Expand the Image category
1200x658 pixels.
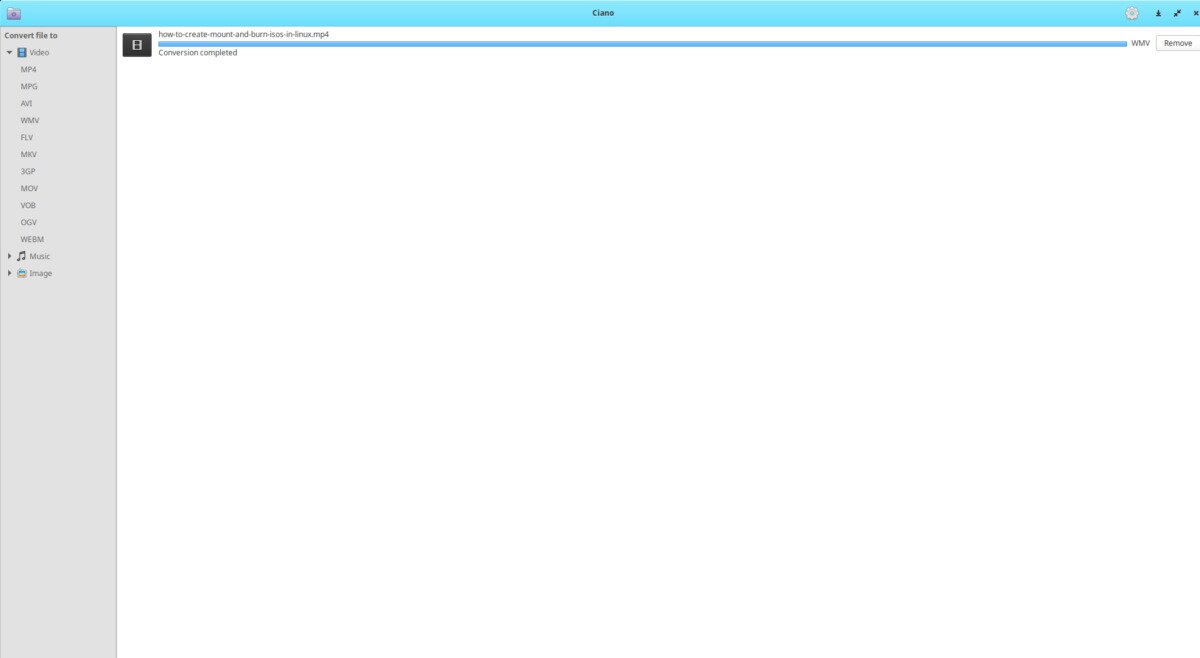point(9,273)
